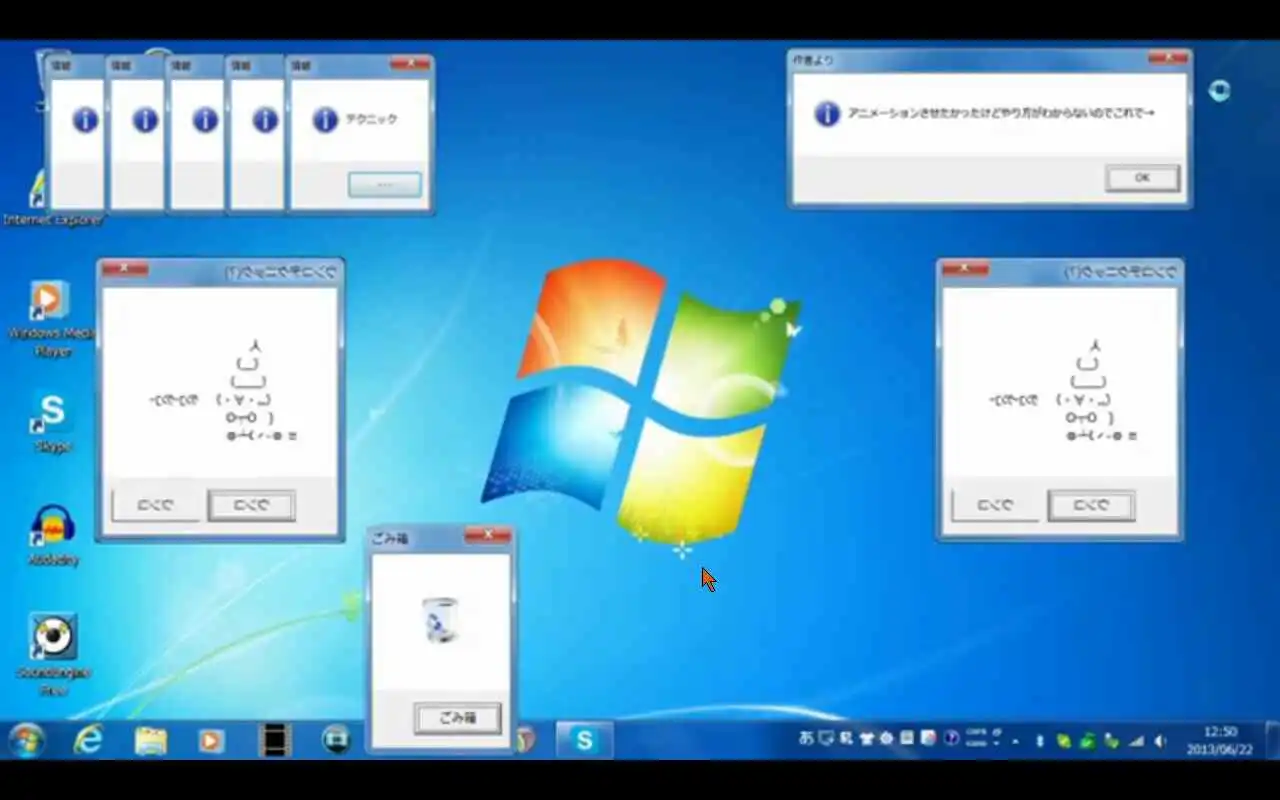This screenshot has width=1280, height=800.
Task: Click the ごみ箱 button in the small dialog
Action: pyautogui.click(x=457, y=718)
